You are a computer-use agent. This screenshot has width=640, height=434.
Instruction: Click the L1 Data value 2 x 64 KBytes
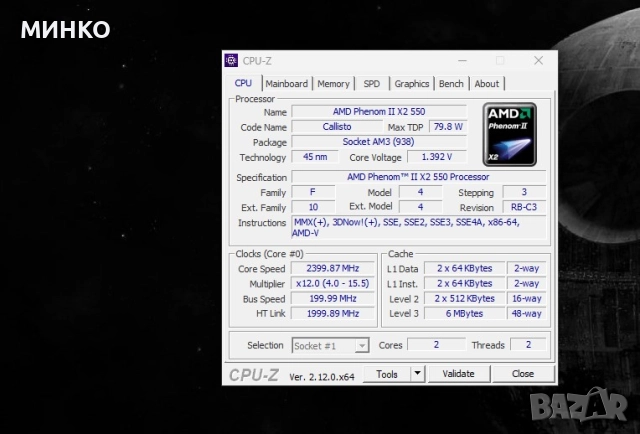pyautogui.click(x=464, y=268)
